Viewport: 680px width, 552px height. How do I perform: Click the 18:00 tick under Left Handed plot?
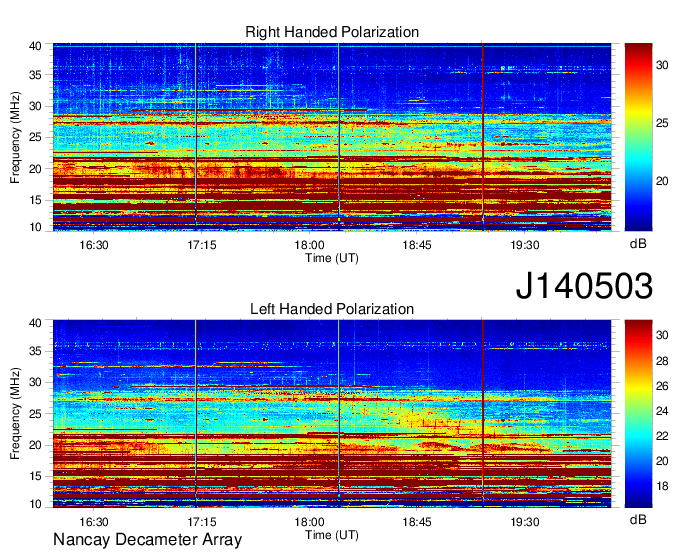click(309, 522)
